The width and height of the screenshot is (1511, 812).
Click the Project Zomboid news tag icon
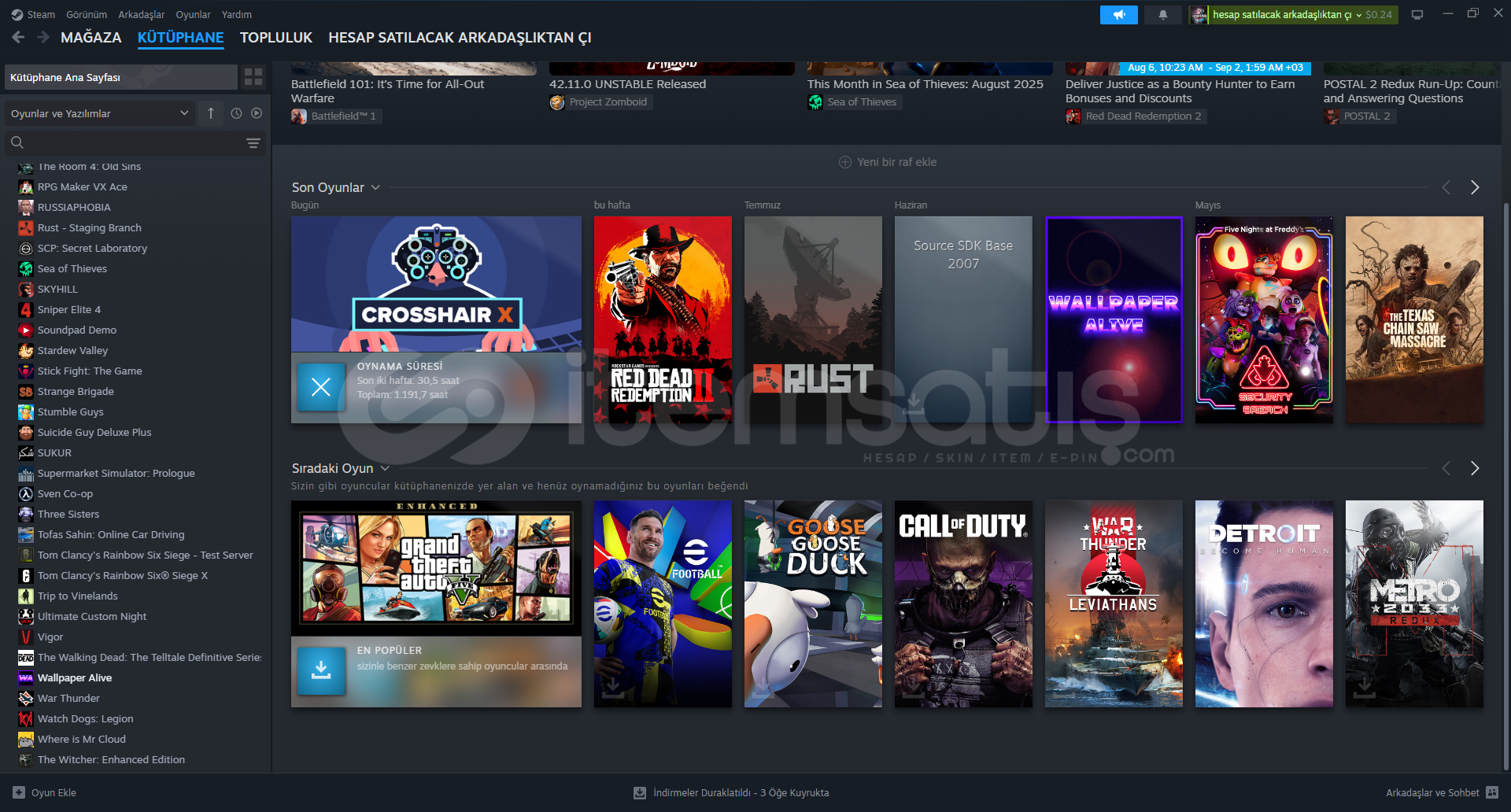pos(557,102)
